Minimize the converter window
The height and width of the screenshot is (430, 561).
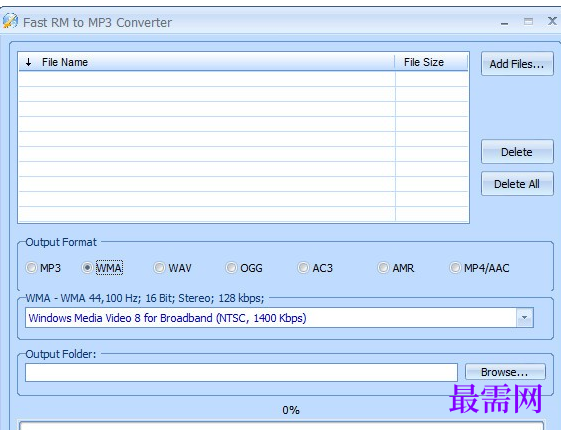click(x=504, y=23)
